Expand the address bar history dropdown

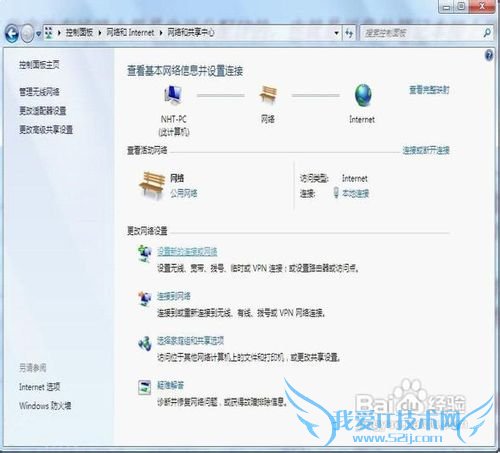click(x=336, y=33)
